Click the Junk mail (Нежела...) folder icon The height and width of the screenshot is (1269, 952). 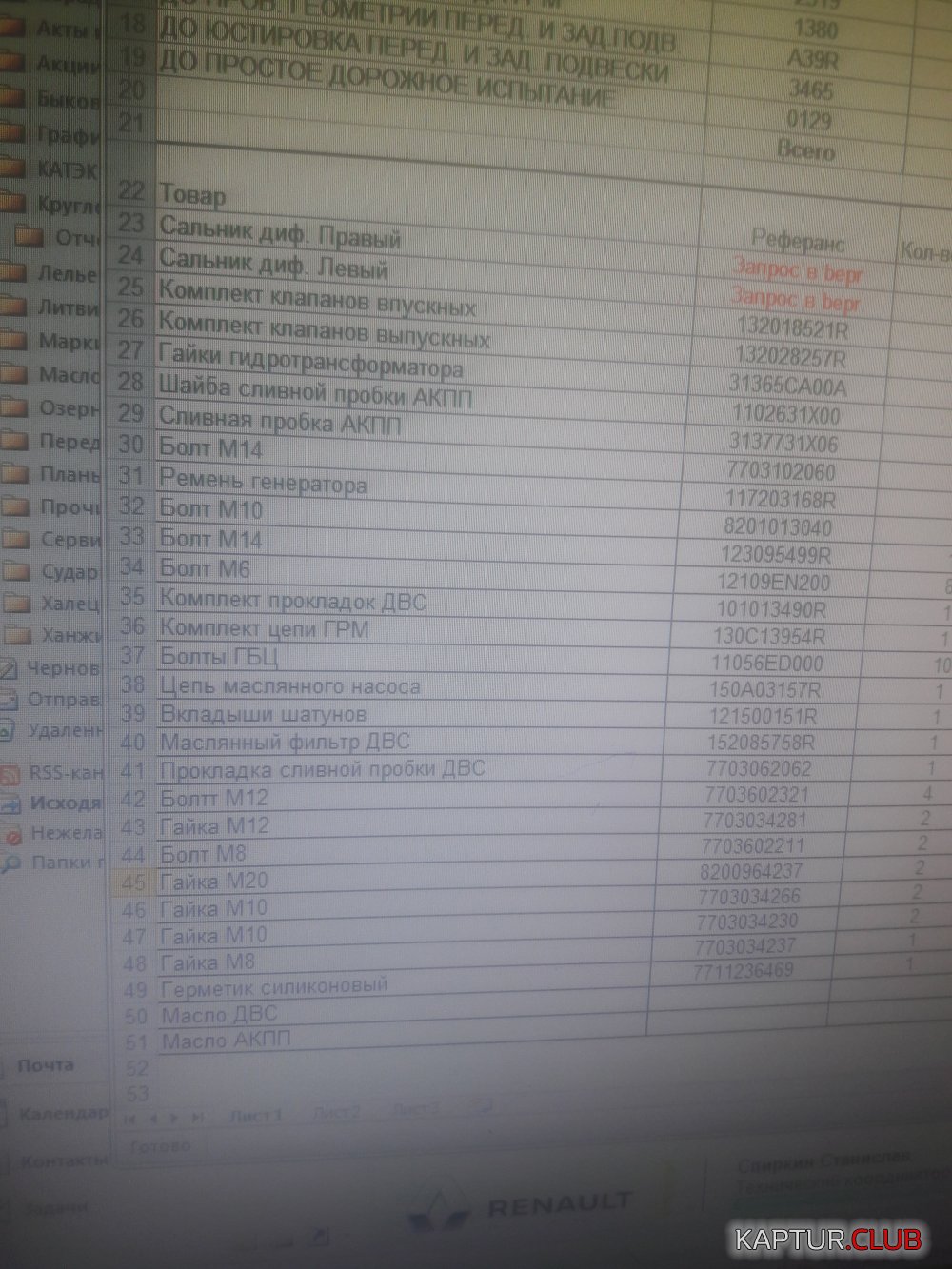click(x=11, y=835)
